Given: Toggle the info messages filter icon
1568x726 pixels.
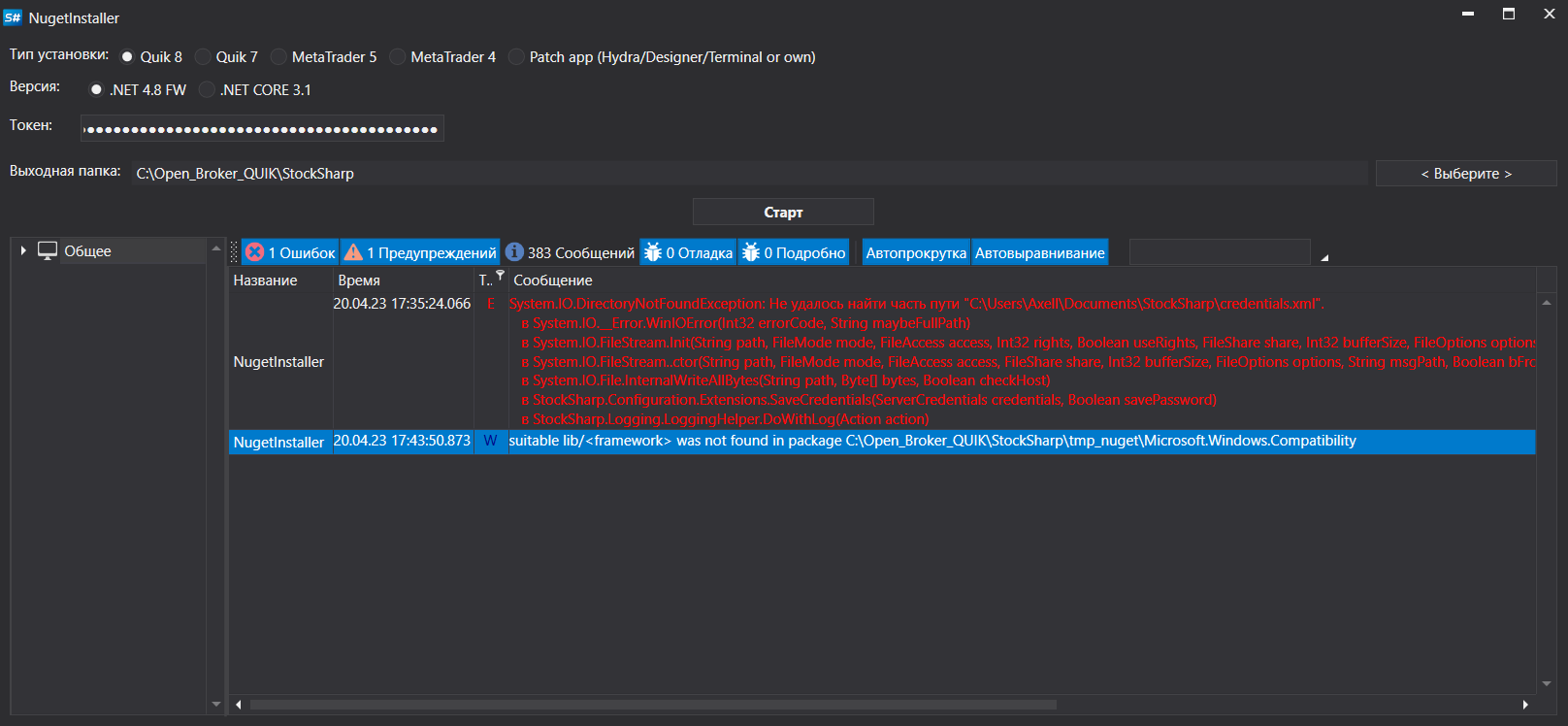Looking at the screenshot, I should coord(514,252).
